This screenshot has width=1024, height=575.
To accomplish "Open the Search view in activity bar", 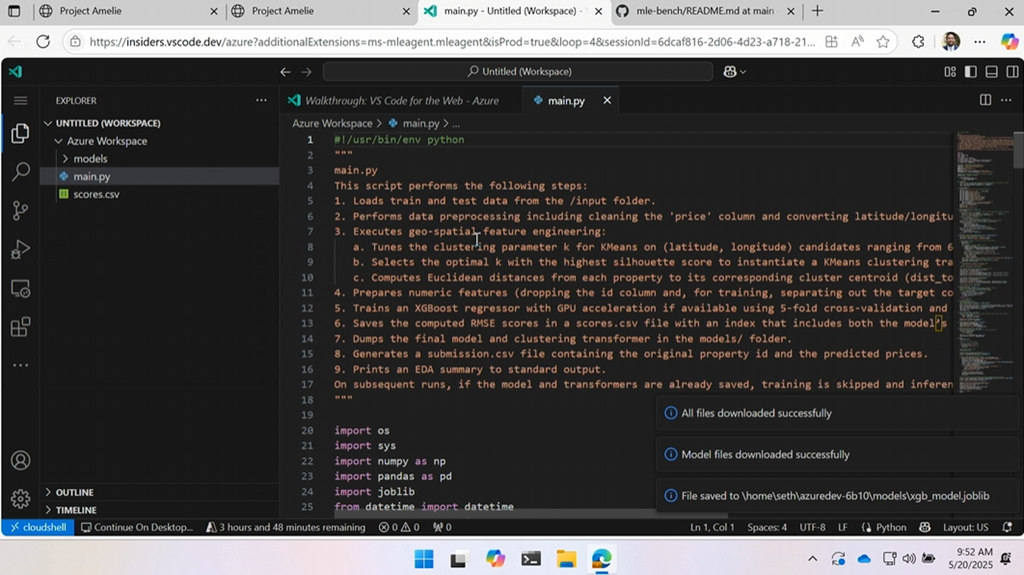I will pos(20,172).
